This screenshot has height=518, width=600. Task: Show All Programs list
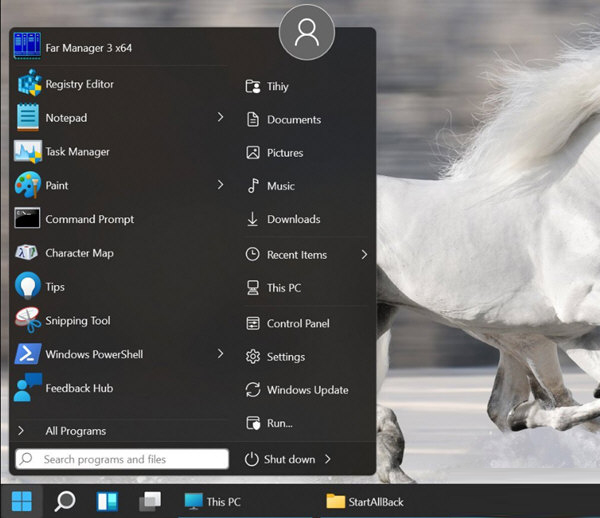[75, 431]
